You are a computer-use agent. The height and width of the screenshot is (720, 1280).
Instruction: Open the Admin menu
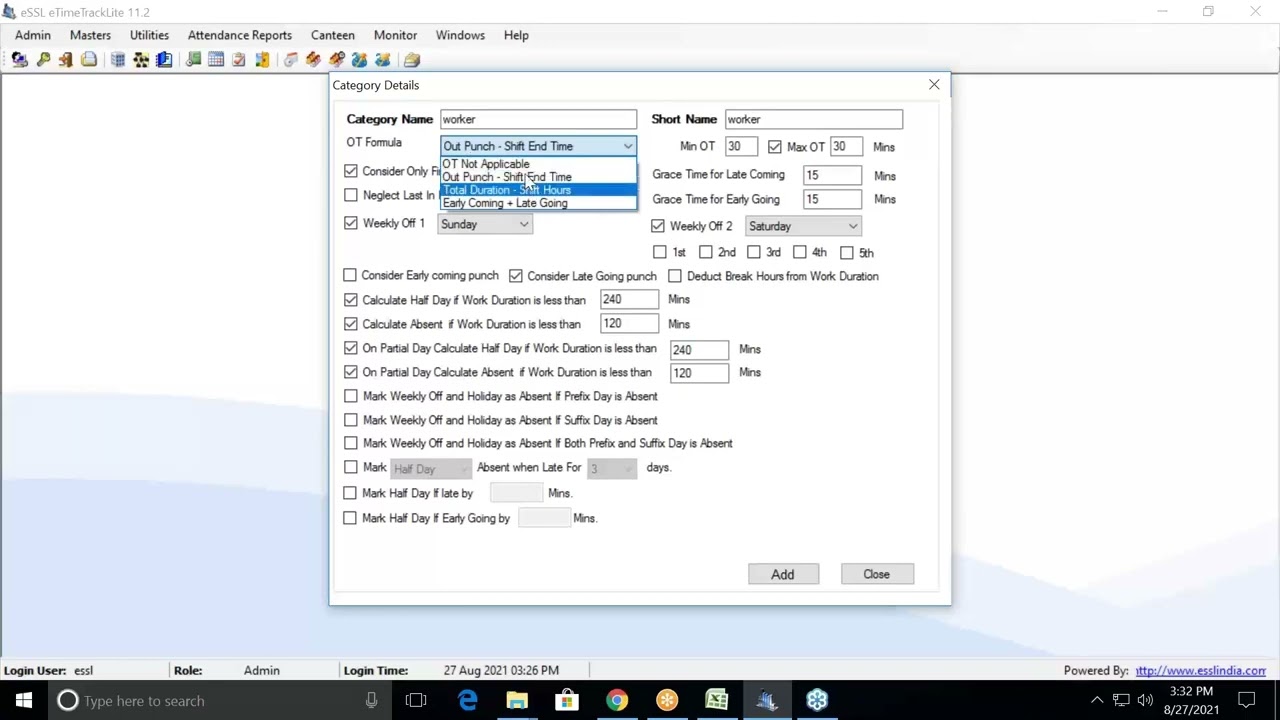click(33, 35)
